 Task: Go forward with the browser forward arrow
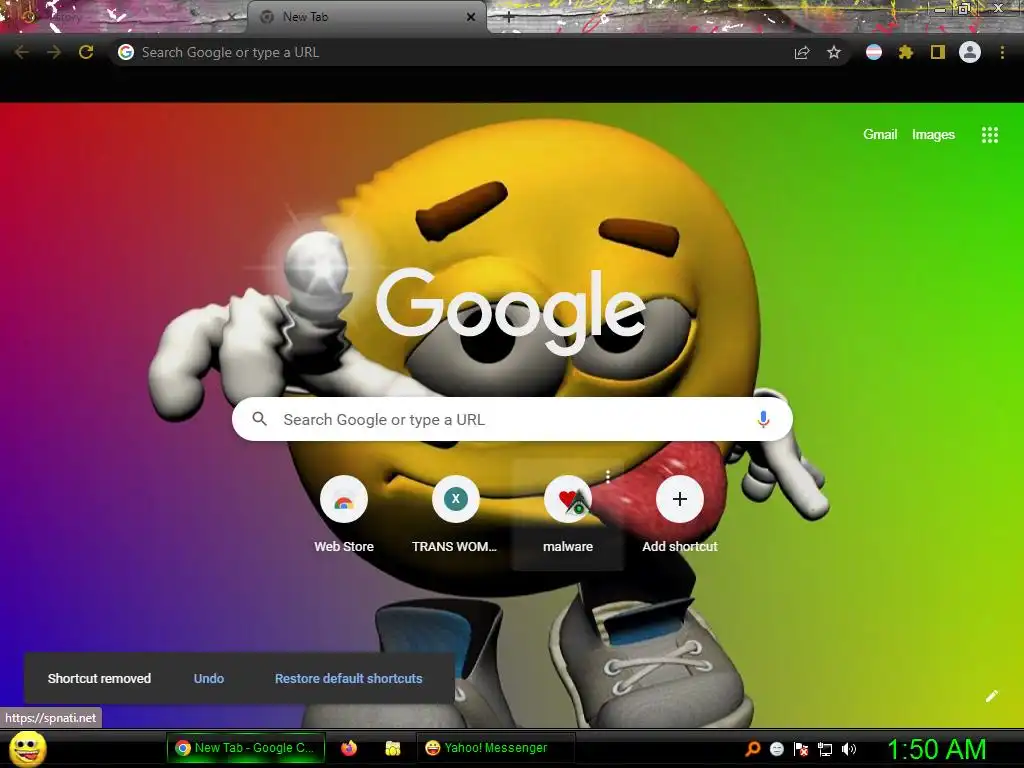54,52
